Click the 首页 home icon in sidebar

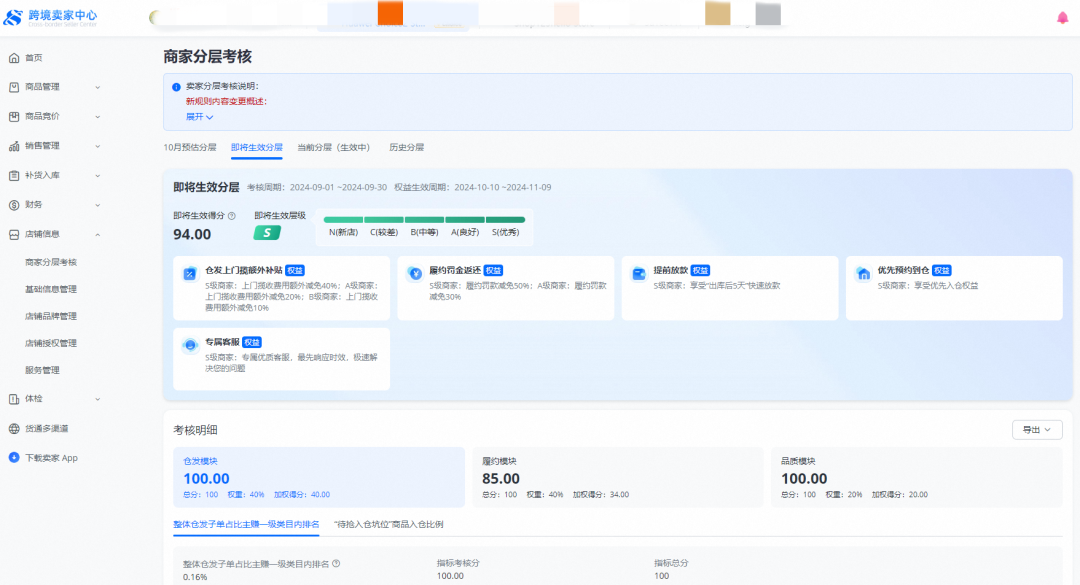(x=14, y=57)
